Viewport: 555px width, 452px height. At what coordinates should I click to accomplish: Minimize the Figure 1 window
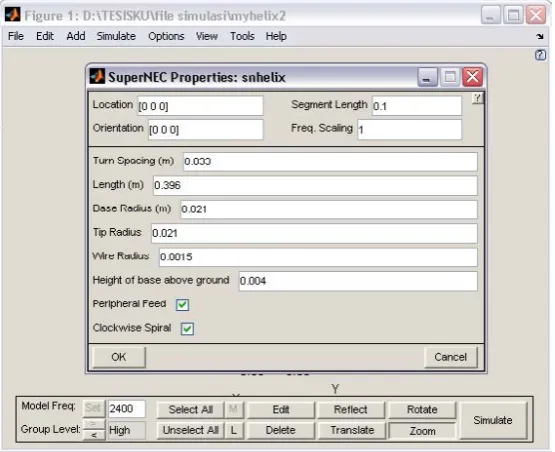pos(490,15)
